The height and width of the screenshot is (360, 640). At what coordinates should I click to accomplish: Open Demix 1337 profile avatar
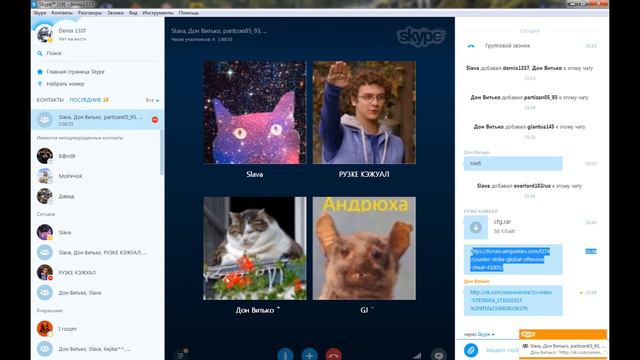(x=44, y=34)
